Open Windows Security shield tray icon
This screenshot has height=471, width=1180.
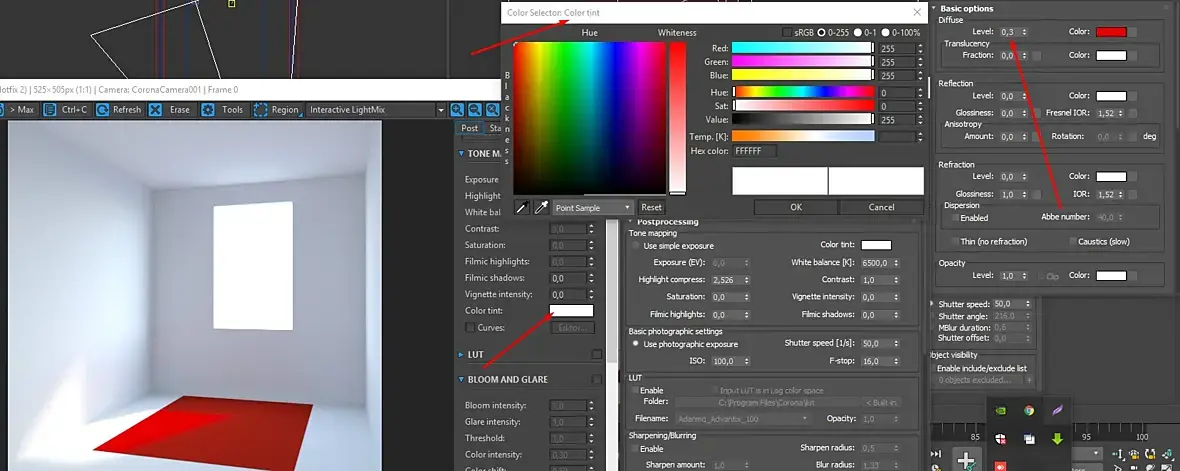coord(999,439)
